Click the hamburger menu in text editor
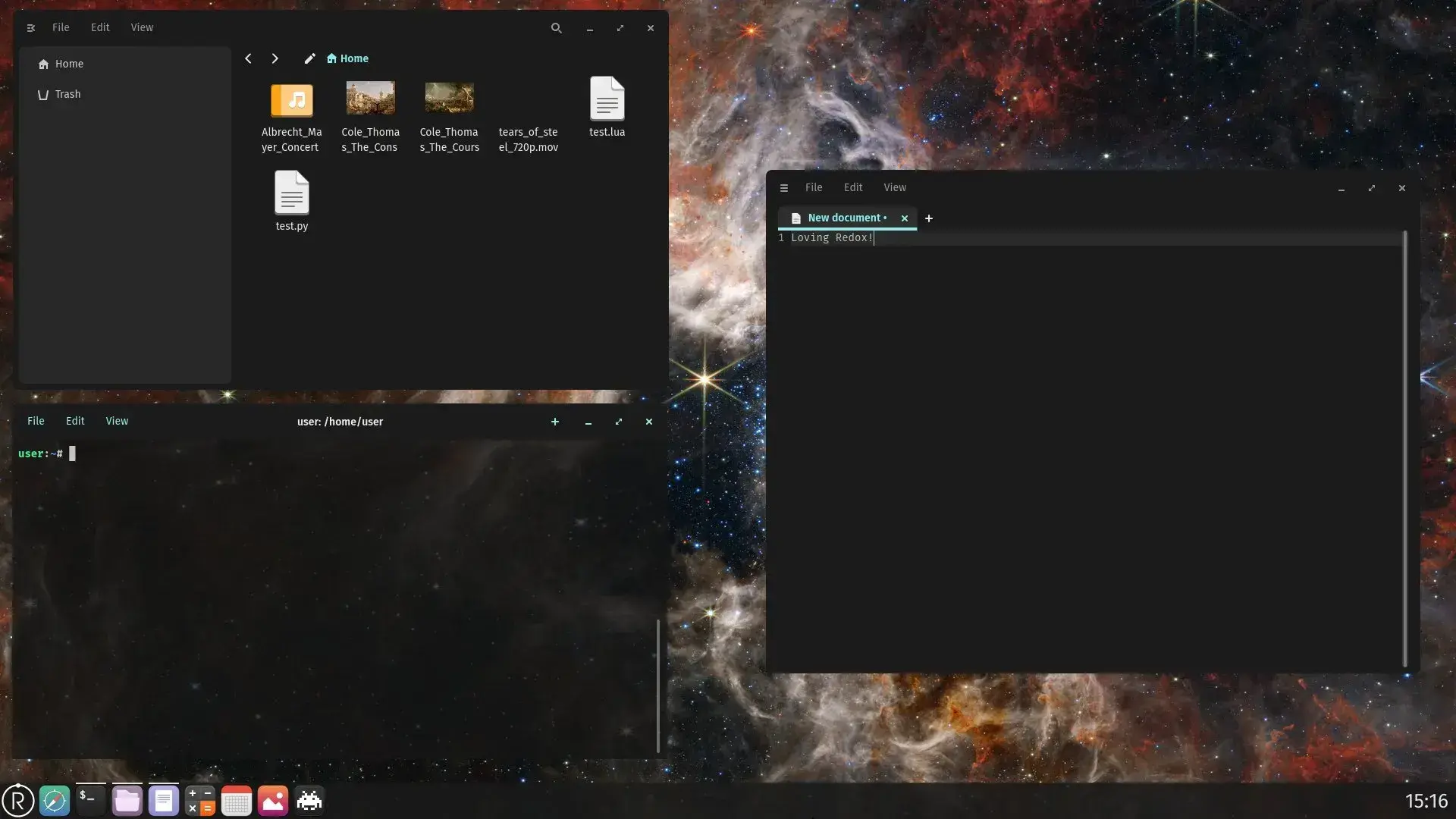This screenshot has width=1456, height=819. click(784, 187)
